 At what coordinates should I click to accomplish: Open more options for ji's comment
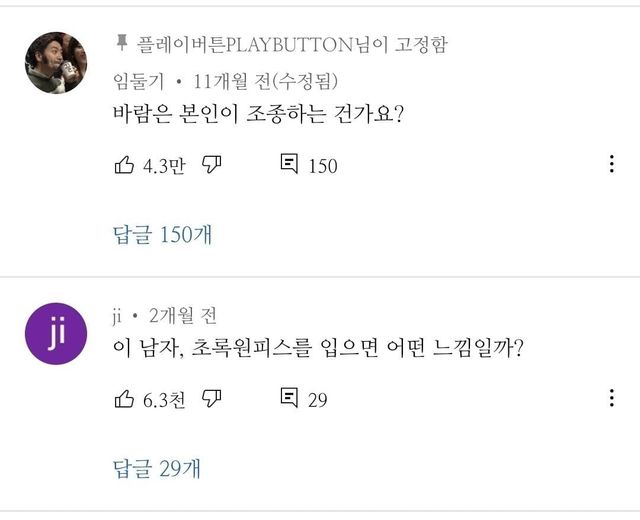[x=611, y=399]
